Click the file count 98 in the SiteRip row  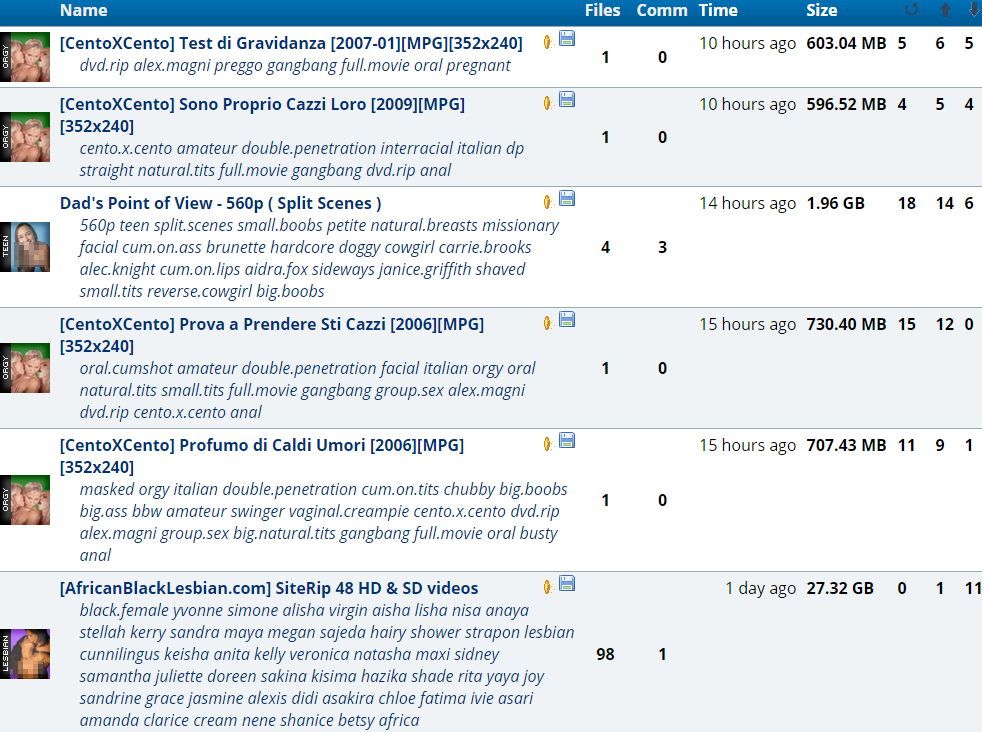[605, 654]
